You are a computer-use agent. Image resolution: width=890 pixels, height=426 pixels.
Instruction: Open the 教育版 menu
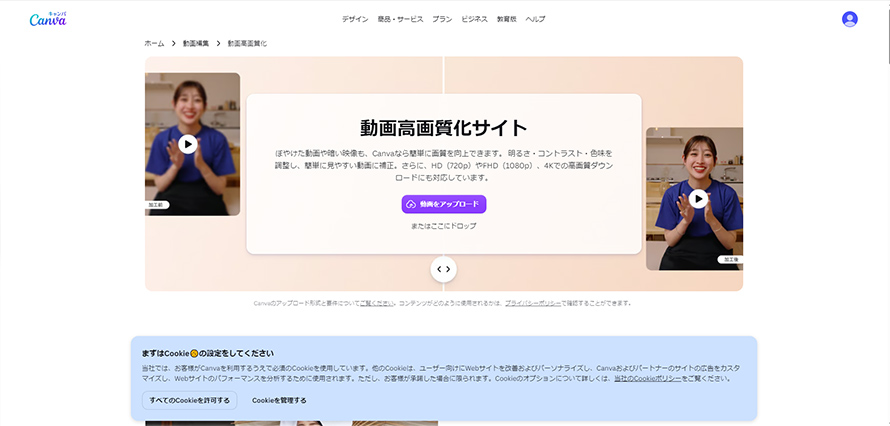tap(506, 19)
